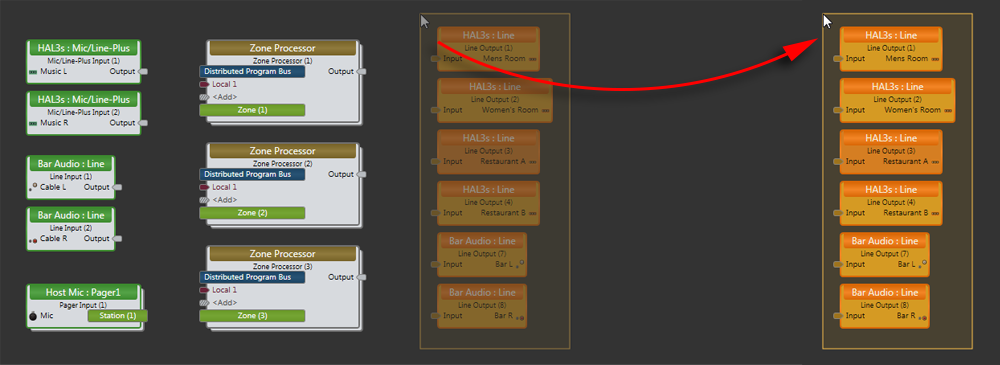Click the Input node of bright Line Output (1) Mens Room

tap(838, 59)
